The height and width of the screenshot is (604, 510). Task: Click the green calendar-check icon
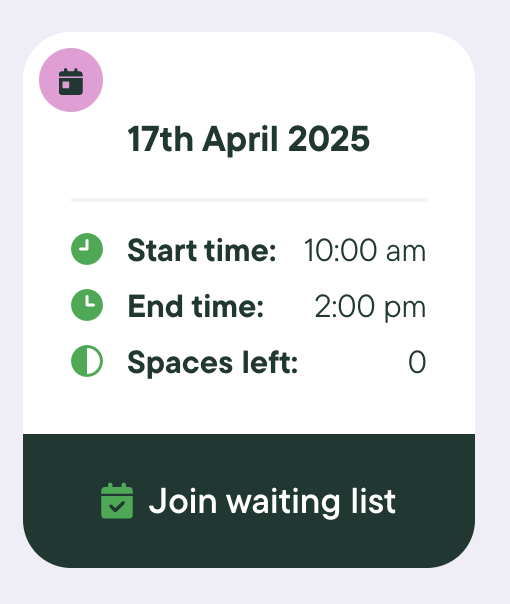pos(117,501)
